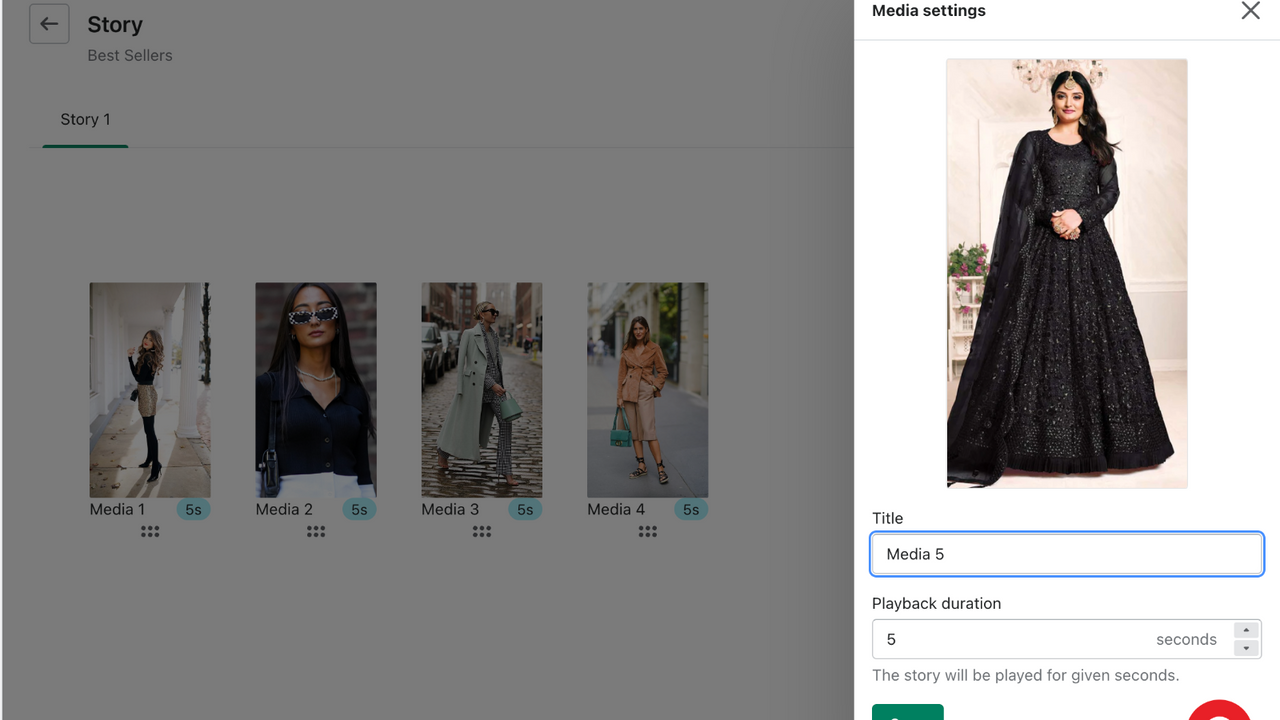Screen dimensions: 1280x720
Task: Click the drag handle under Media 4
Action: 647,531
